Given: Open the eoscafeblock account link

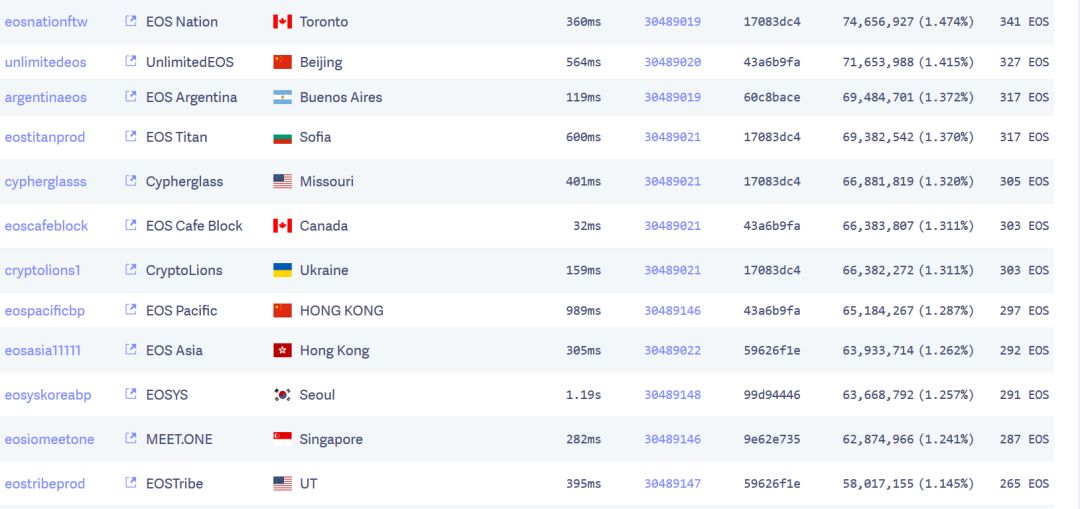Looking at the screenshot, I should click(46, 226).
